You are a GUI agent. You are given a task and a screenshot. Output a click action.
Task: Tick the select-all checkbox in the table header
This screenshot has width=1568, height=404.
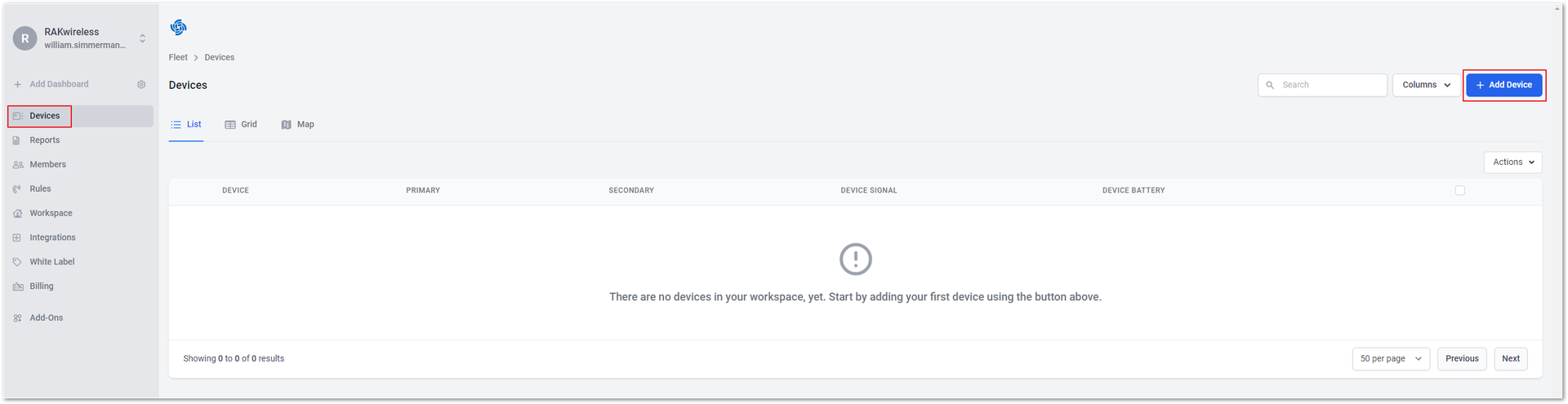[1460, 190]
